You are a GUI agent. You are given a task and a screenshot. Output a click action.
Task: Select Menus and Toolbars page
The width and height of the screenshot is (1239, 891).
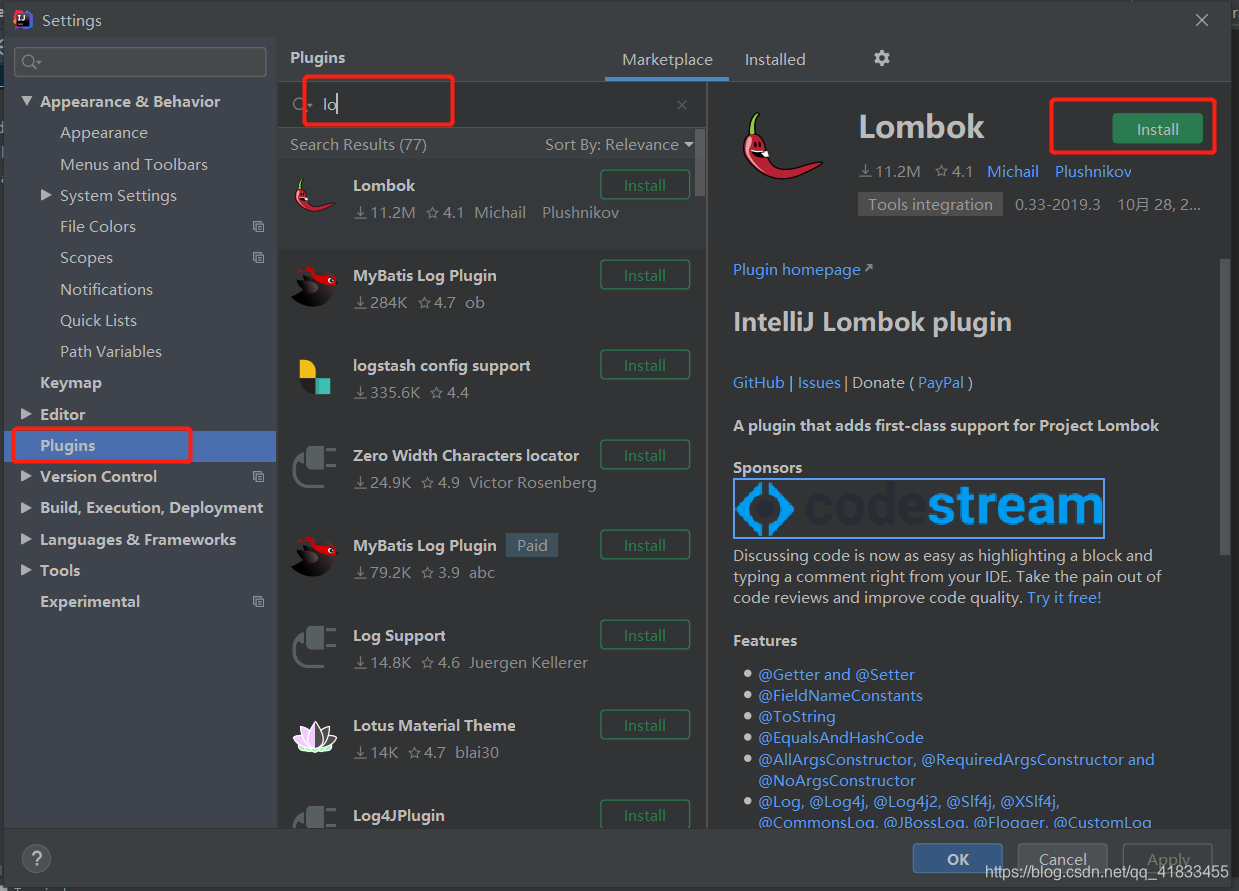point(134,164)
